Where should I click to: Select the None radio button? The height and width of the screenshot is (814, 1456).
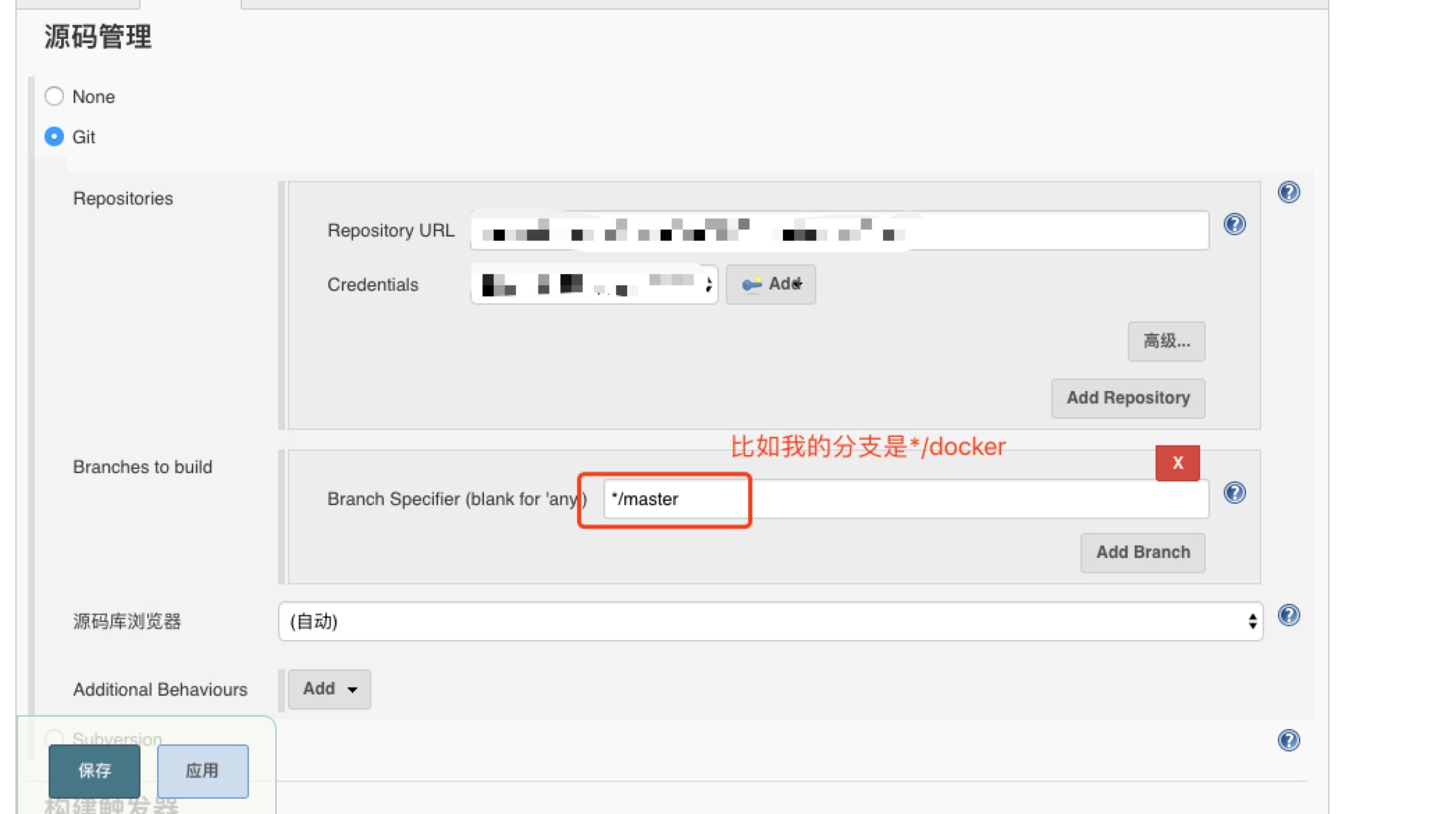55,96
